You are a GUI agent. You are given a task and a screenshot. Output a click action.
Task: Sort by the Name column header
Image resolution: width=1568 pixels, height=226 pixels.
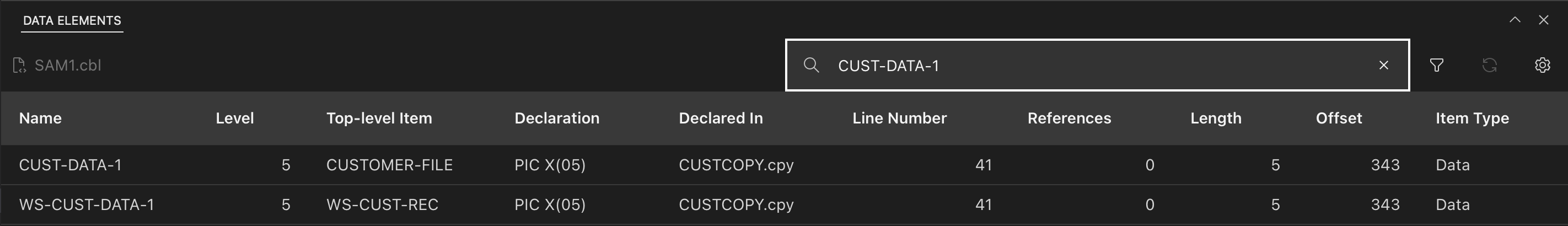(40, 118)
